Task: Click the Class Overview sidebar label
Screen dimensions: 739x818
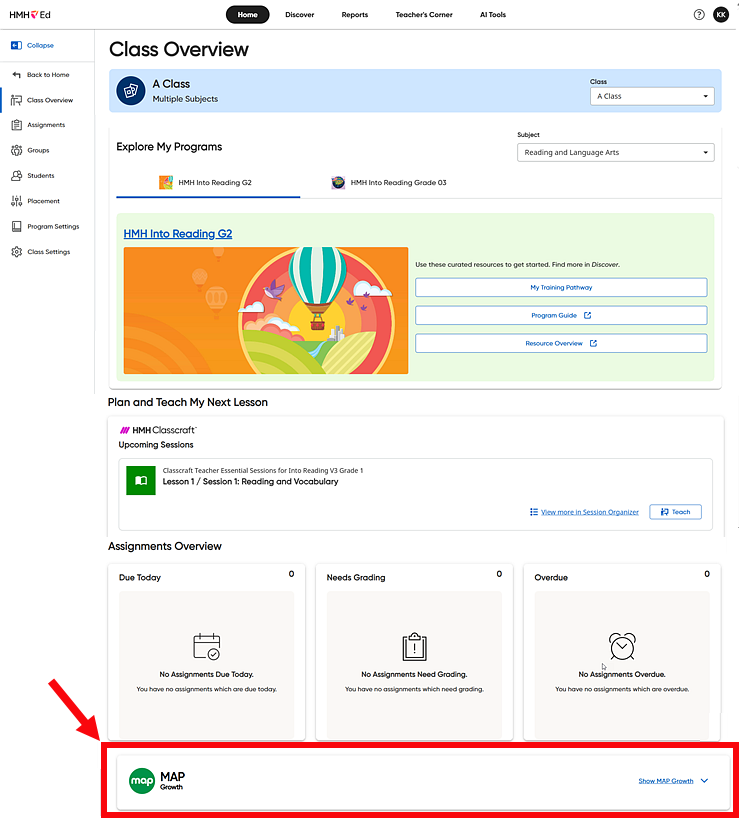Action: [50, 100]
